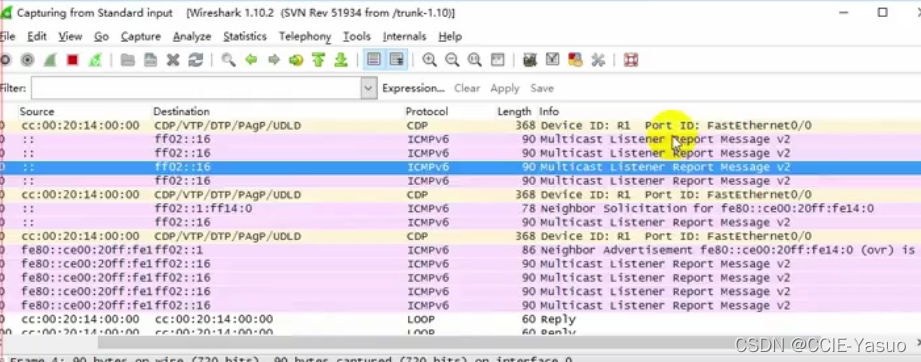The height and width of the screenshot is (362, 921).
Task: Click the length 86 cell
Action: (x=529, y=250)
